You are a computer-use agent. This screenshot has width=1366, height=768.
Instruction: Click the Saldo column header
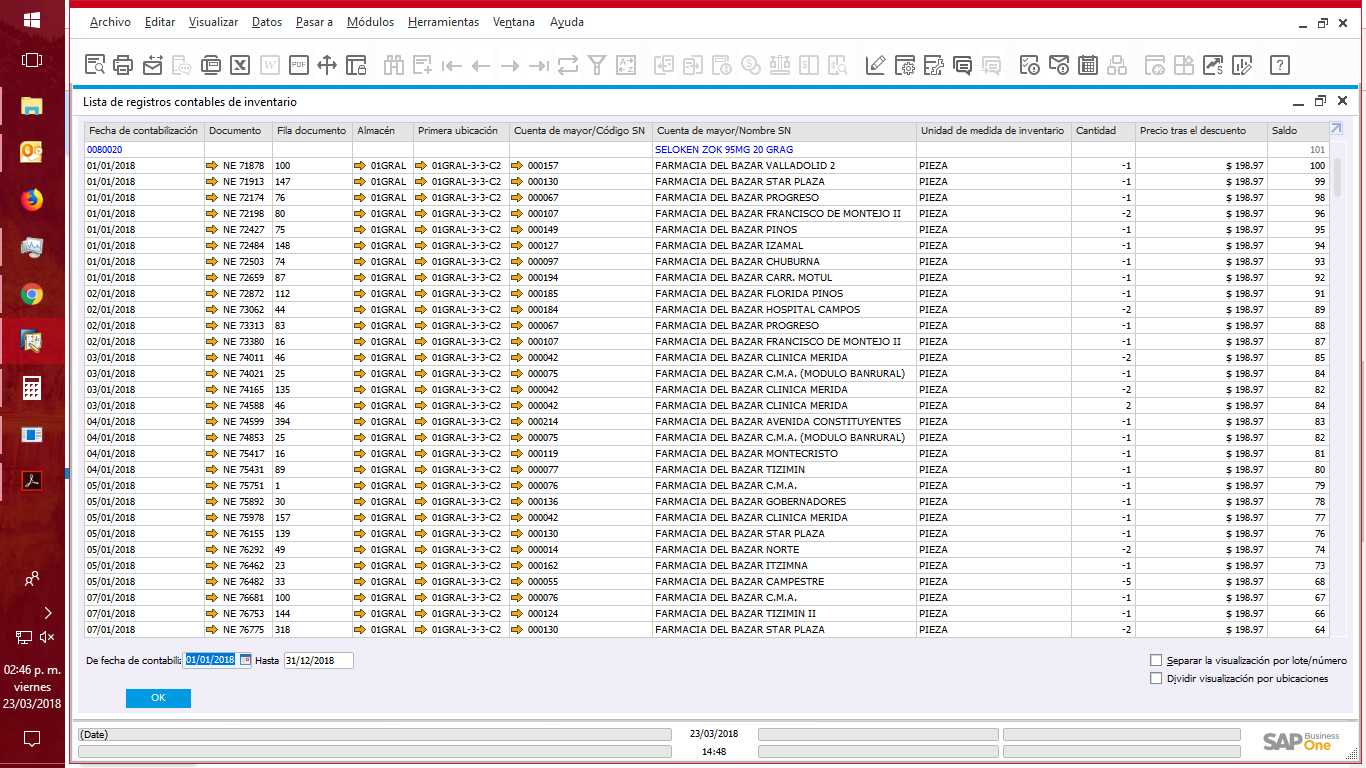(1297, 131)
